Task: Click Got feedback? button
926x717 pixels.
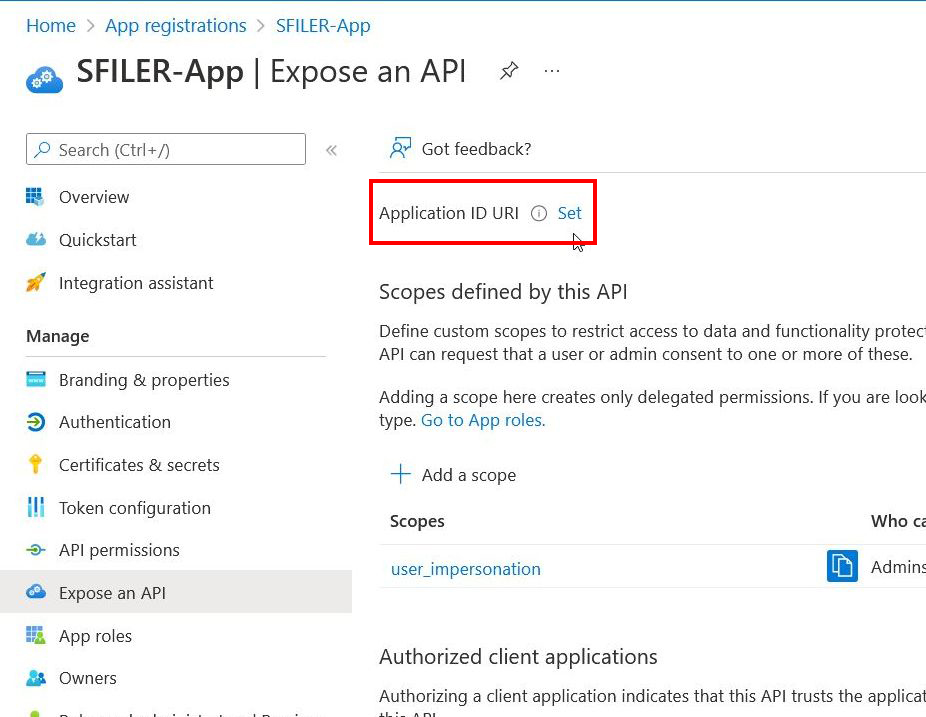Action: coord(461,149)
